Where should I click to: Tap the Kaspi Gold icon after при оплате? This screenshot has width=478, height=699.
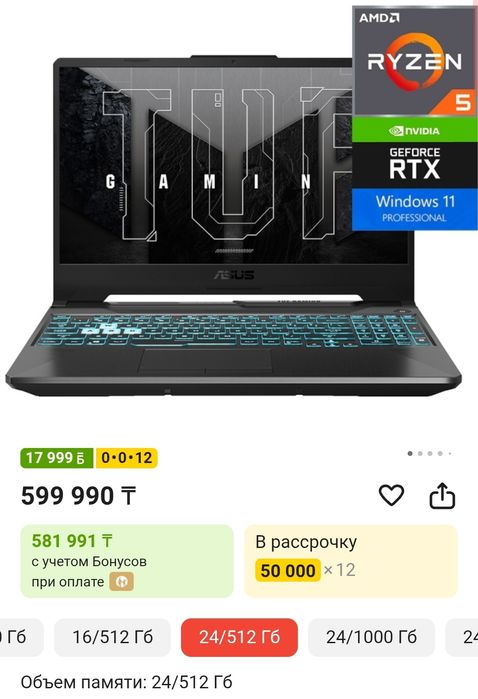pos(122,582)
